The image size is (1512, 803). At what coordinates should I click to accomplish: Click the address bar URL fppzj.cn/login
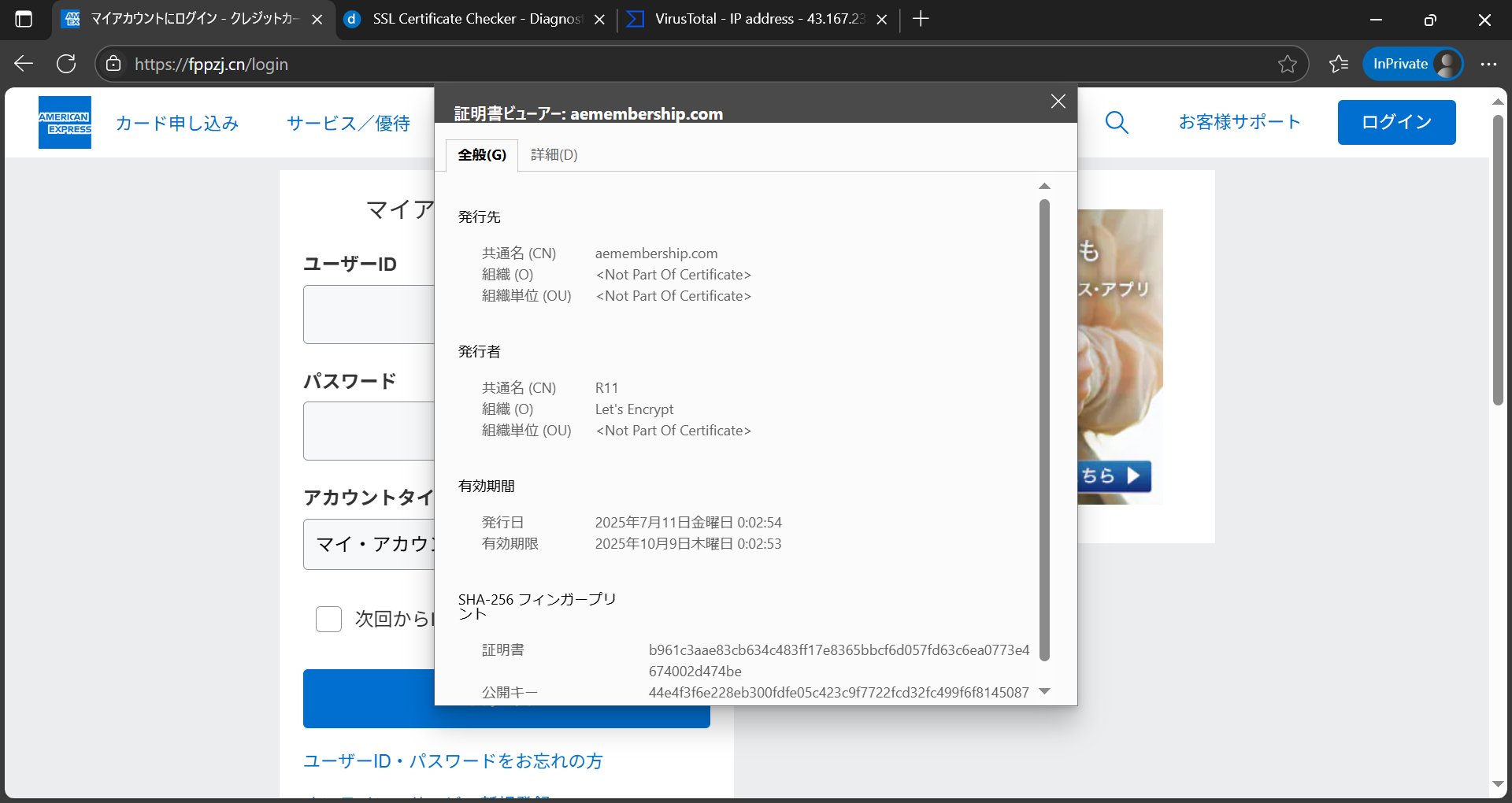tap(211, 64)
